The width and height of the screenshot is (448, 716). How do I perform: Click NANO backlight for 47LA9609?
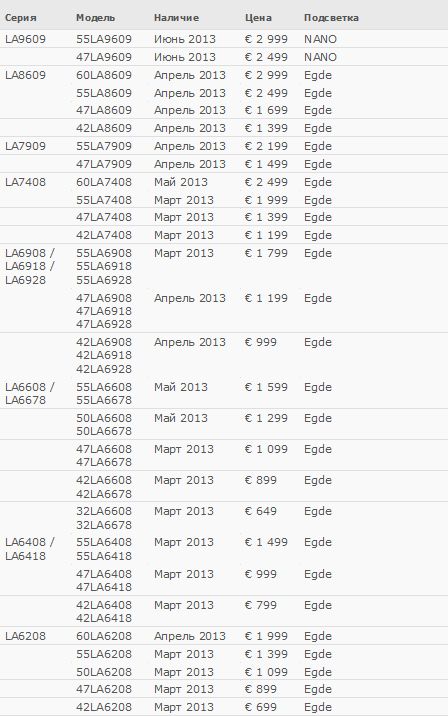click(x=320, y=57)
